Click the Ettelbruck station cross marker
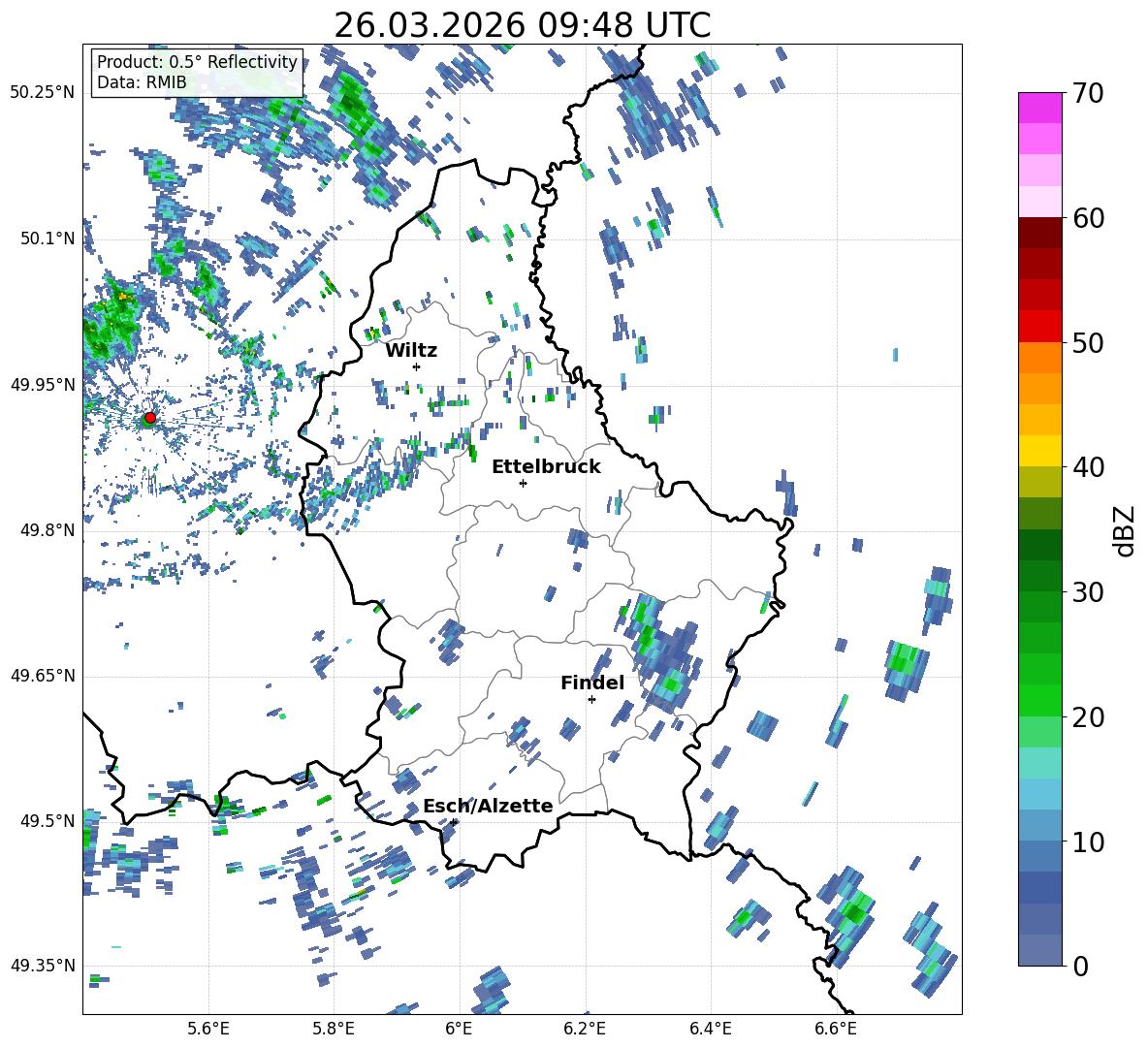 [x=523, y=483]
